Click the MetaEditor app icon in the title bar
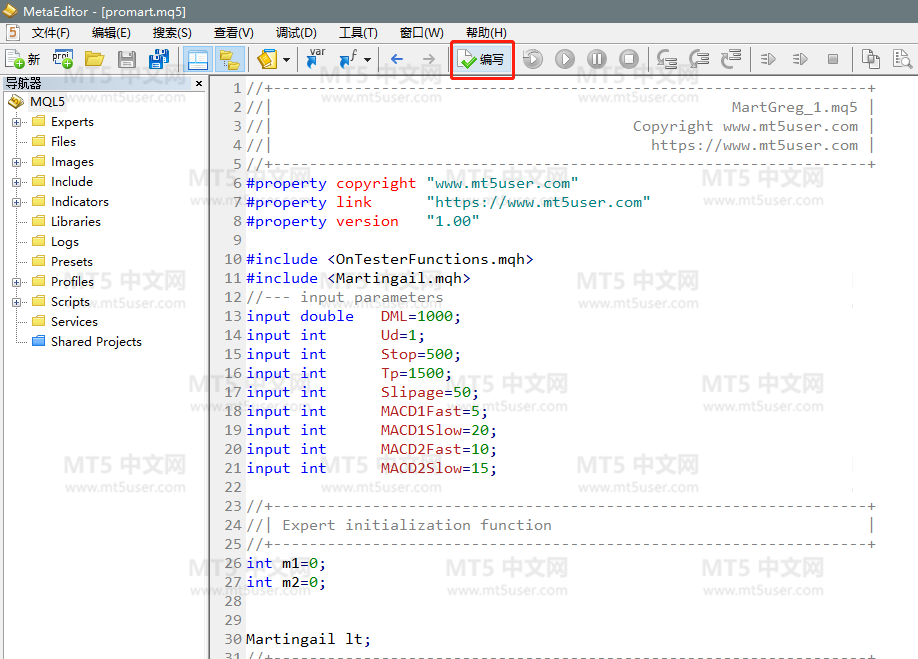 pyautogui.click(x=10, y=11)
